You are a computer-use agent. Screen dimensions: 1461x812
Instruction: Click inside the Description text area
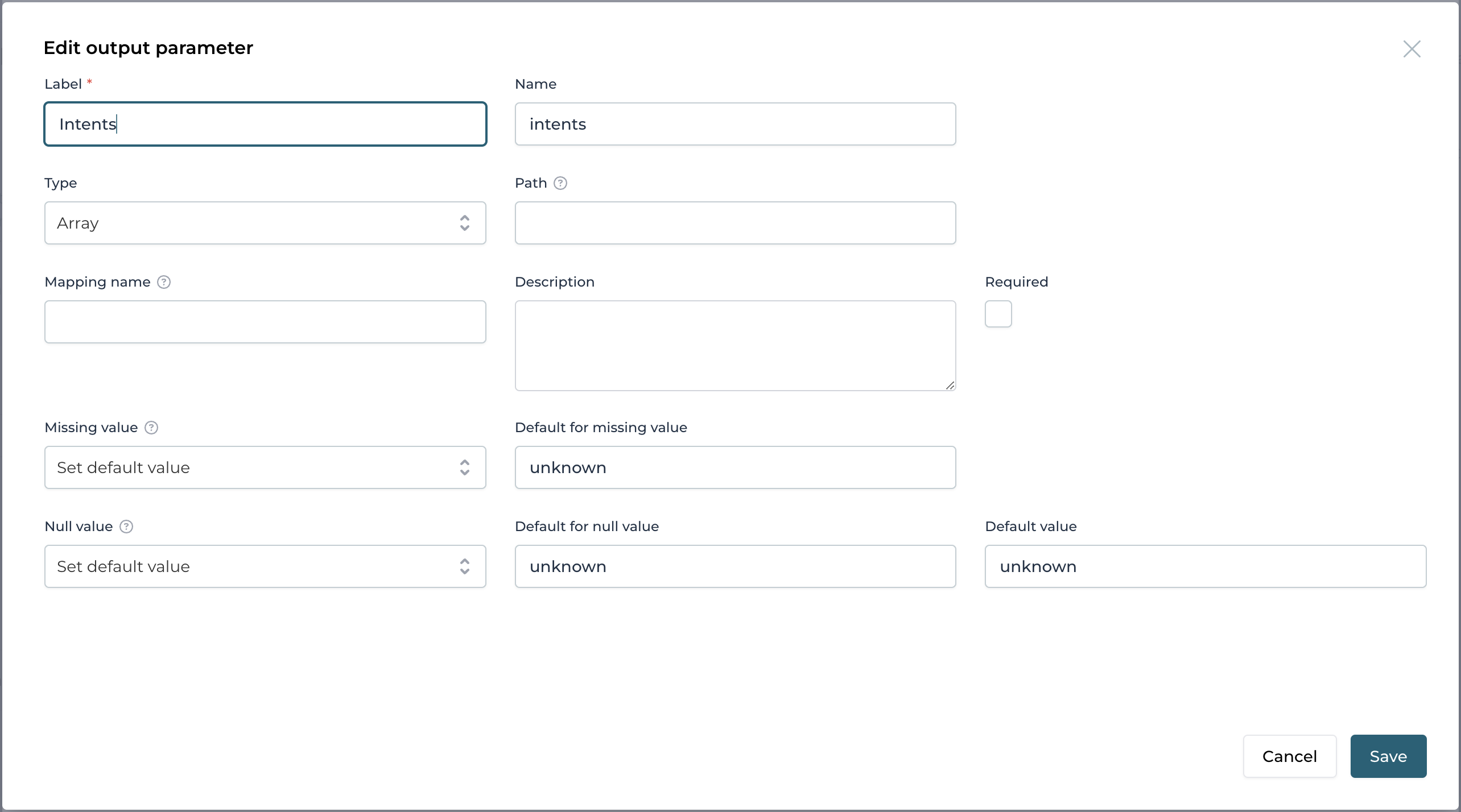click(735, 346)
